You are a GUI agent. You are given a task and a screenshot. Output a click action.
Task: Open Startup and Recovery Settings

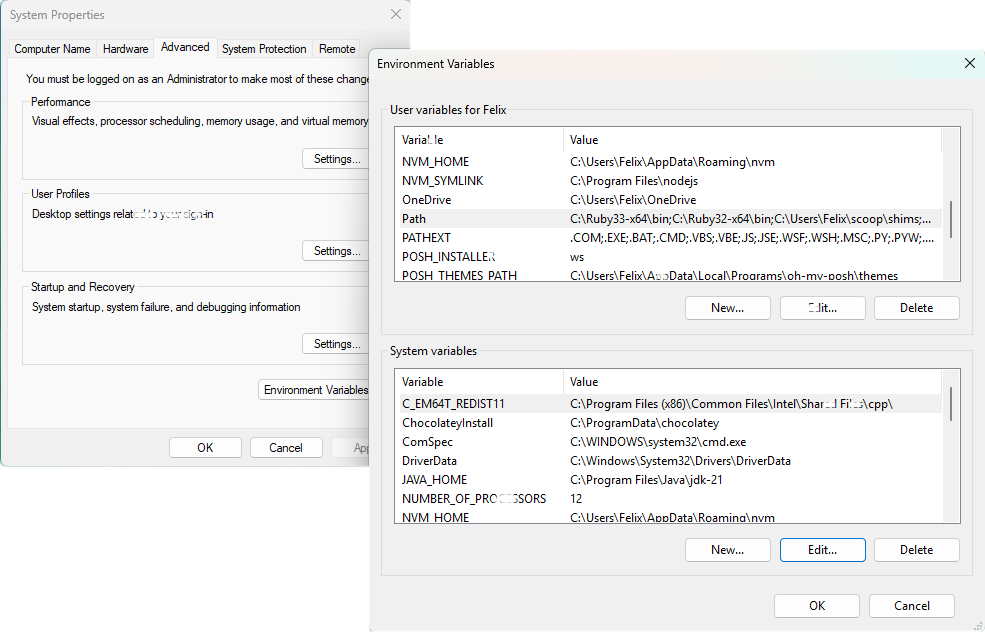335,343
